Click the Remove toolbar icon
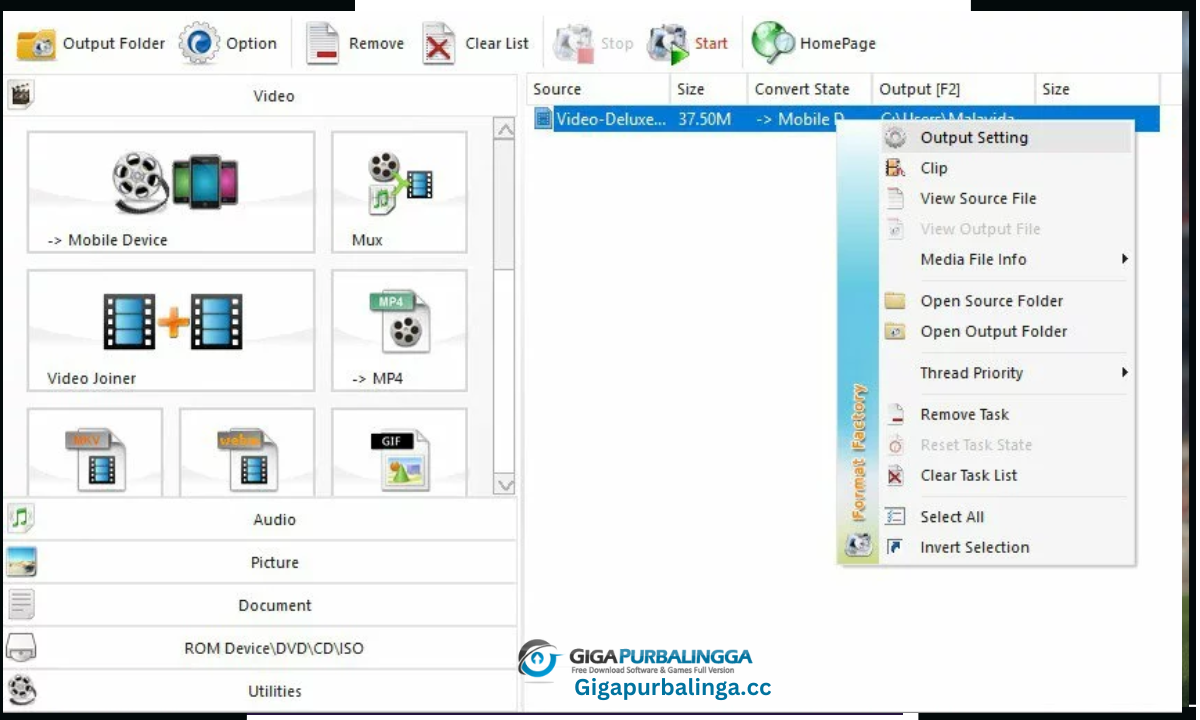 pyautogui.click(x=322, y=44)
